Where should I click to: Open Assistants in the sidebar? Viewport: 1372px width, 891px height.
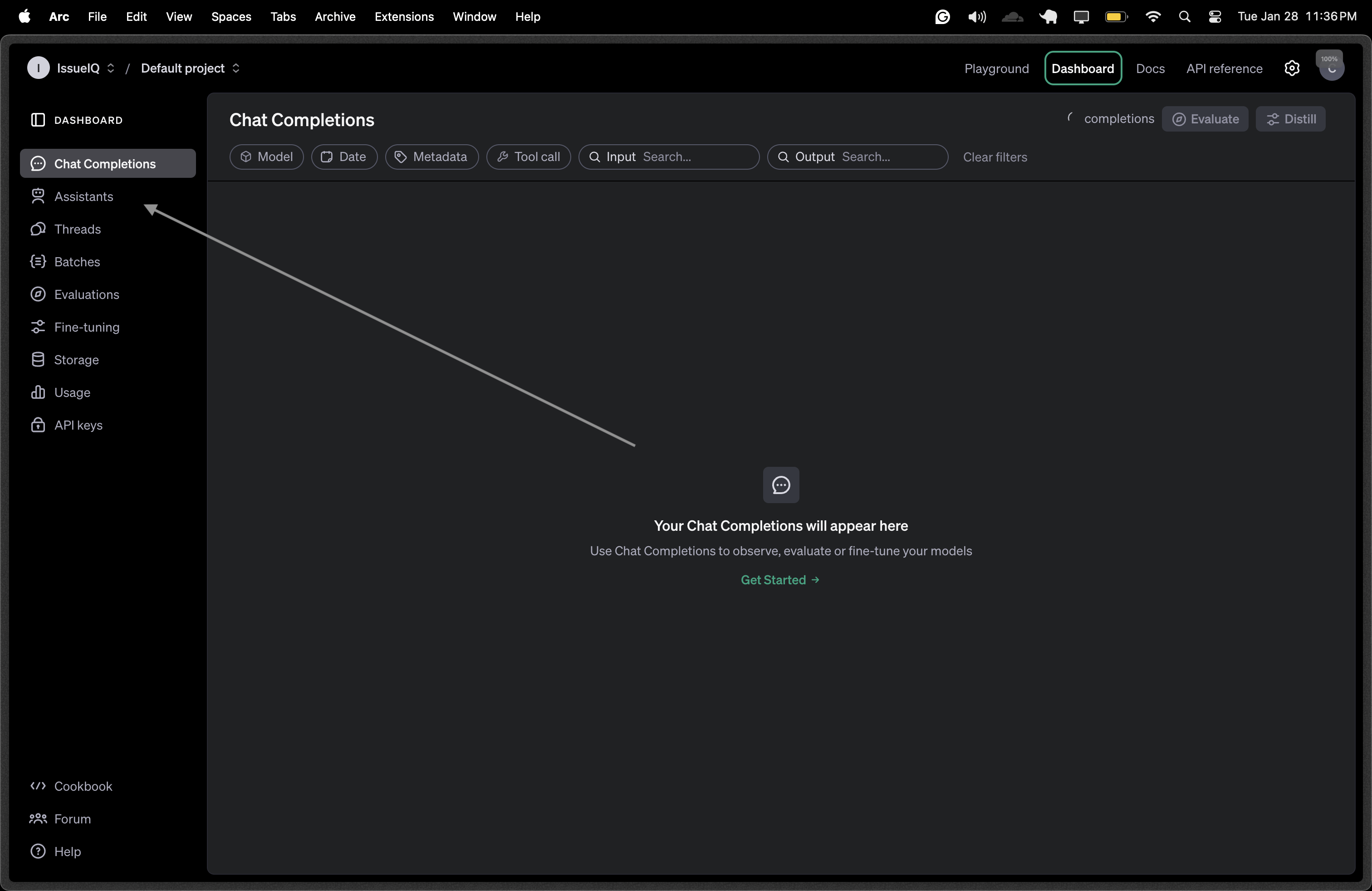[83, 196]
